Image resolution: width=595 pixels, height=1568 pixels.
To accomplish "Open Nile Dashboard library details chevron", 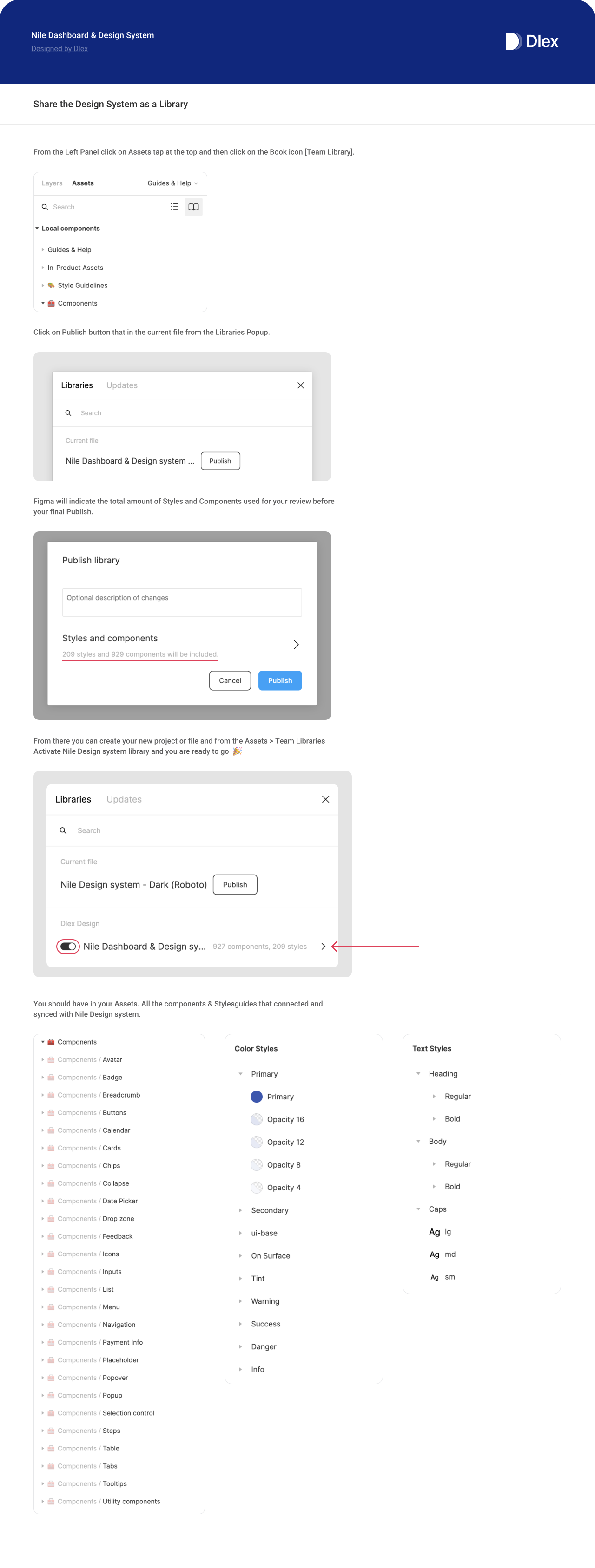I will [324, 946].
